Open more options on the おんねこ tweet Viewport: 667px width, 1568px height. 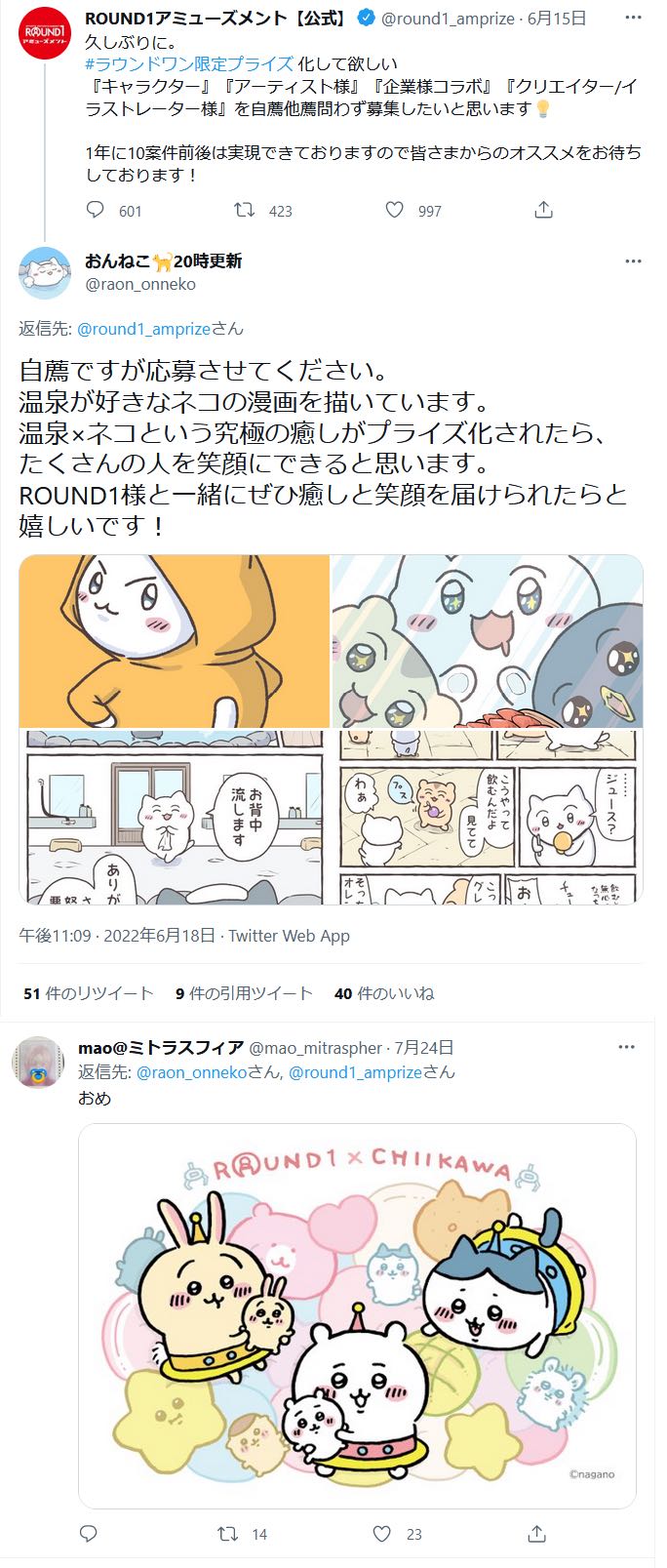click(633, 261)
